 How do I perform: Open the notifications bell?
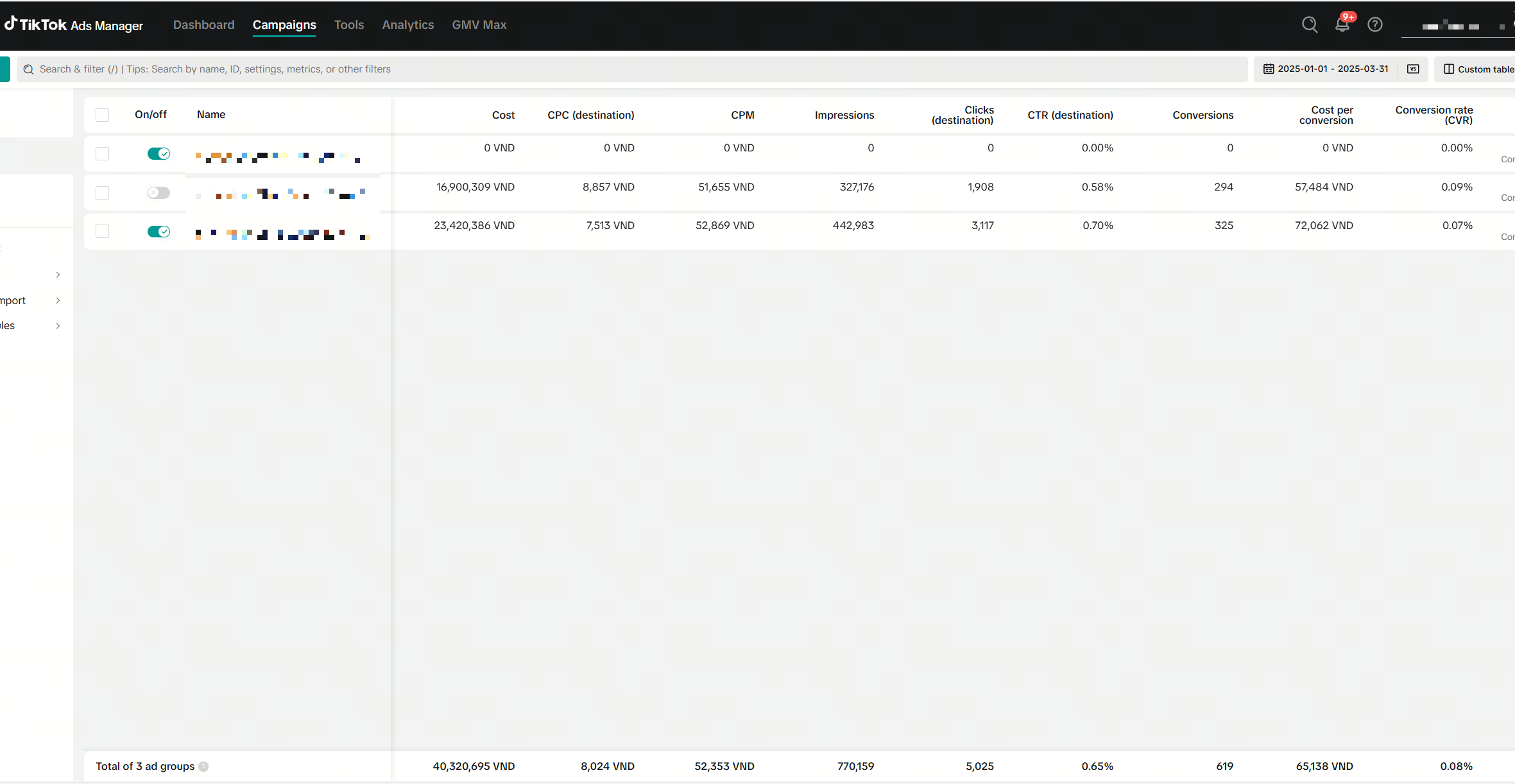coord(1342,25)
